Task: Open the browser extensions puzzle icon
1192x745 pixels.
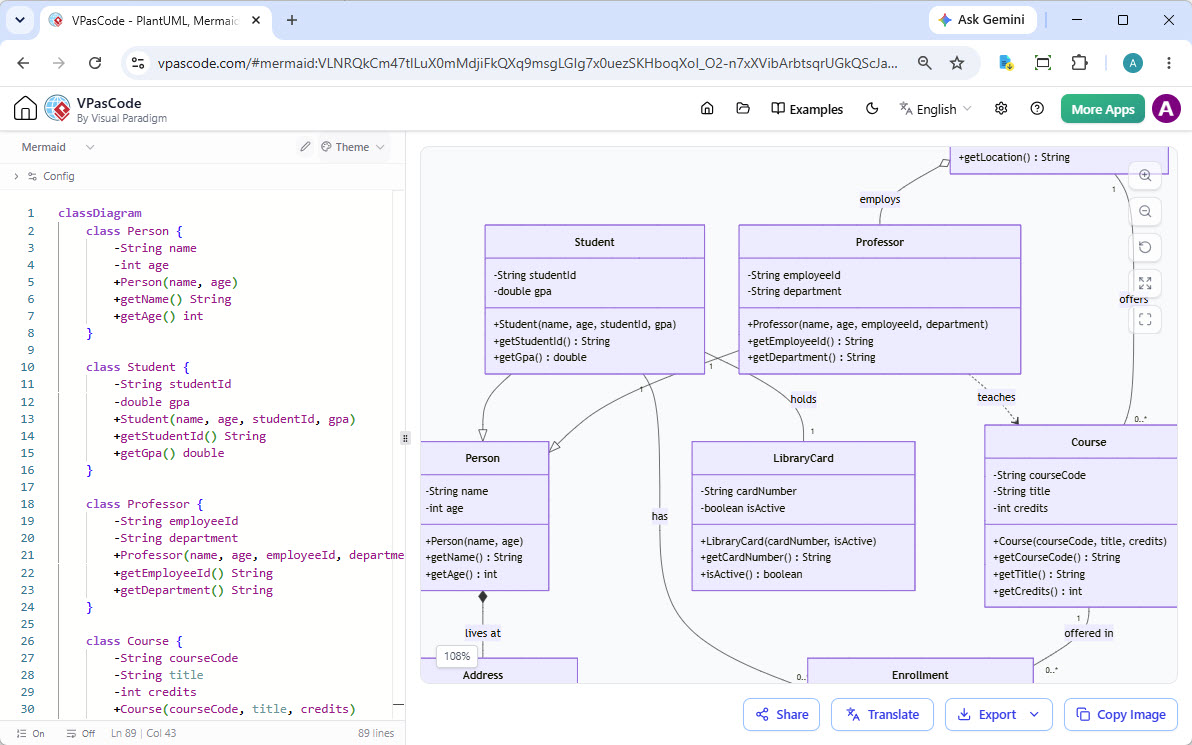Action: (x=1079, y=63)
